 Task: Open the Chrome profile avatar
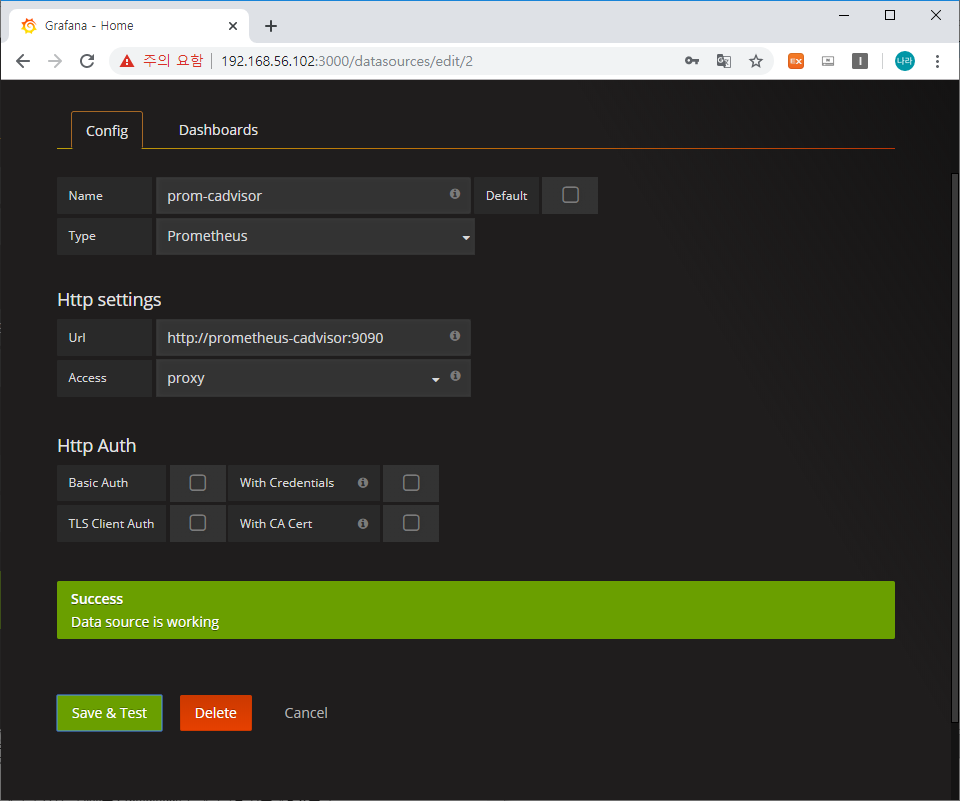point(904,61)
